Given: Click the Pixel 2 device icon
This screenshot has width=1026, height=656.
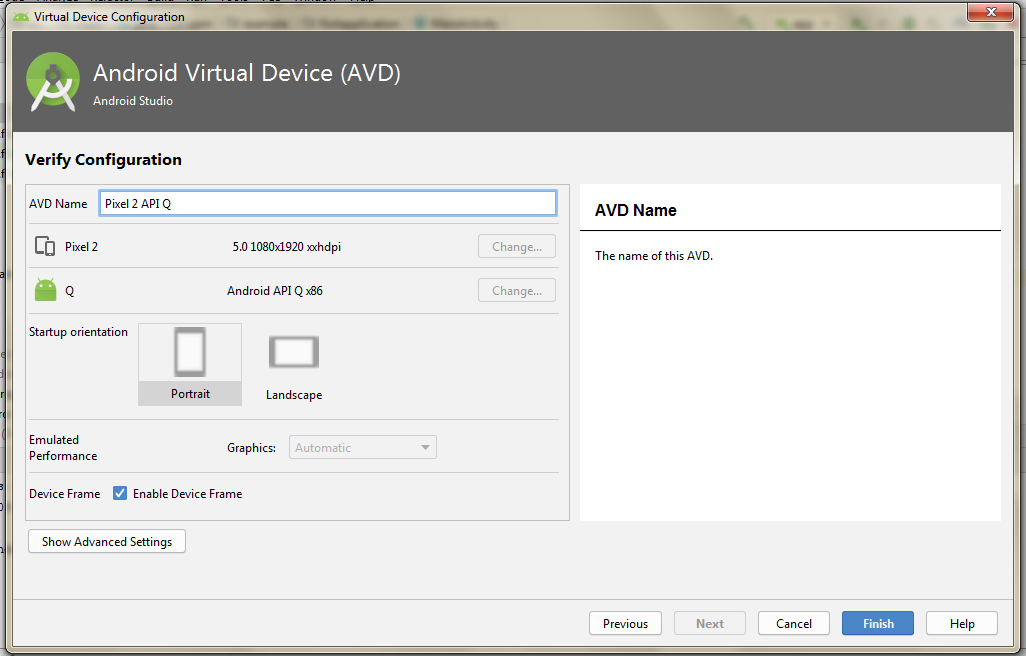Looking at the screenshot, I should 45,247.
